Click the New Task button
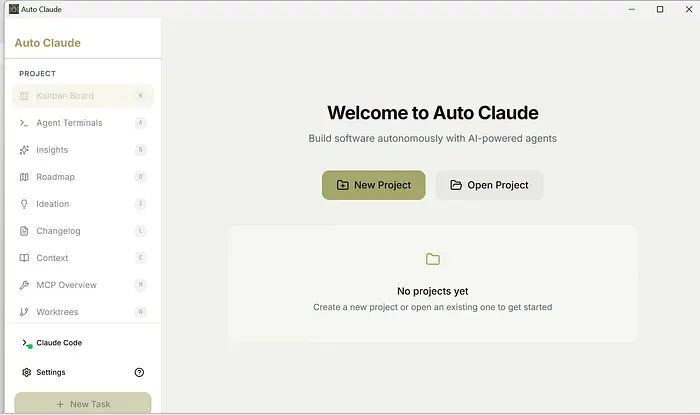700x415 pixels. (82, 404)
